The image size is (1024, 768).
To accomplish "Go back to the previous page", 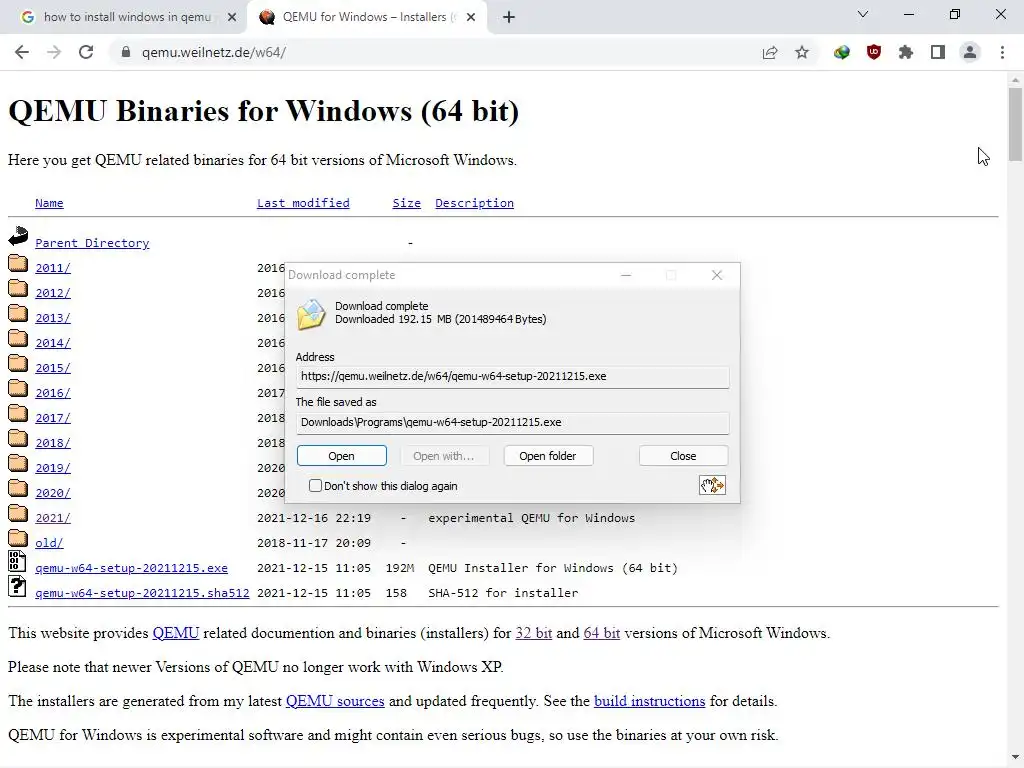I will coord(22,52).
